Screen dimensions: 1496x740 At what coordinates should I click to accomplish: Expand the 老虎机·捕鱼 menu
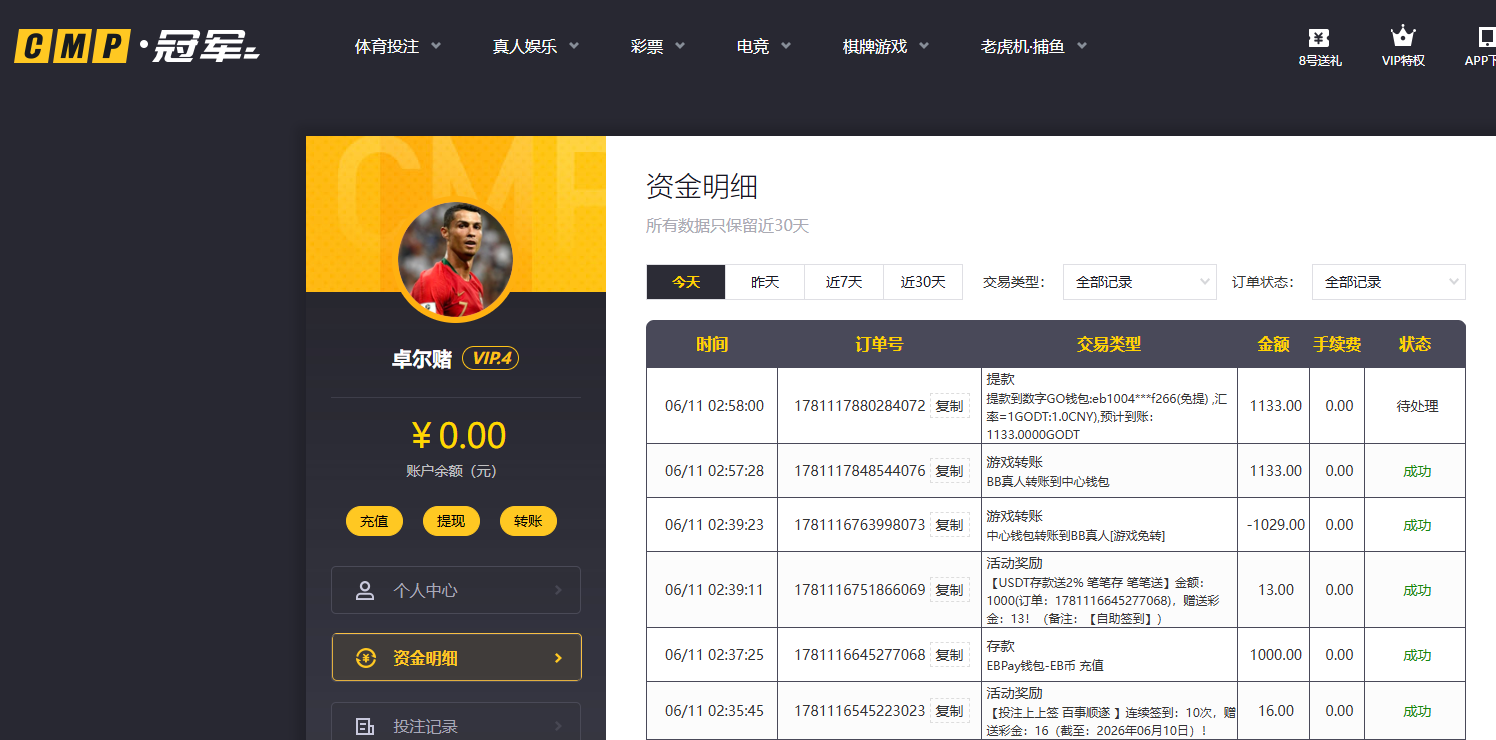(x=1034, y=46)
